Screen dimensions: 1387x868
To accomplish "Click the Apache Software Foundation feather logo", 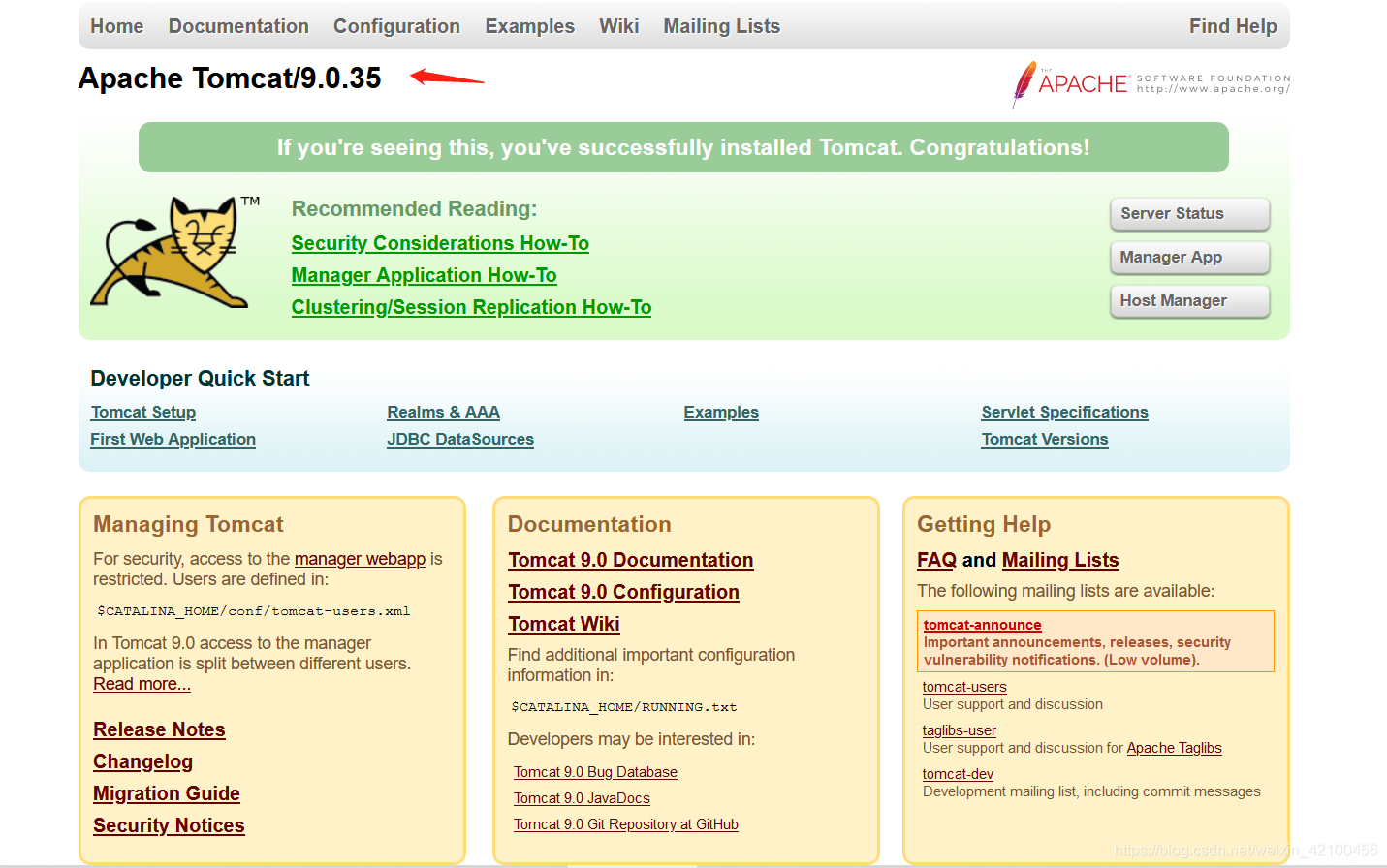I will 1151,84.
